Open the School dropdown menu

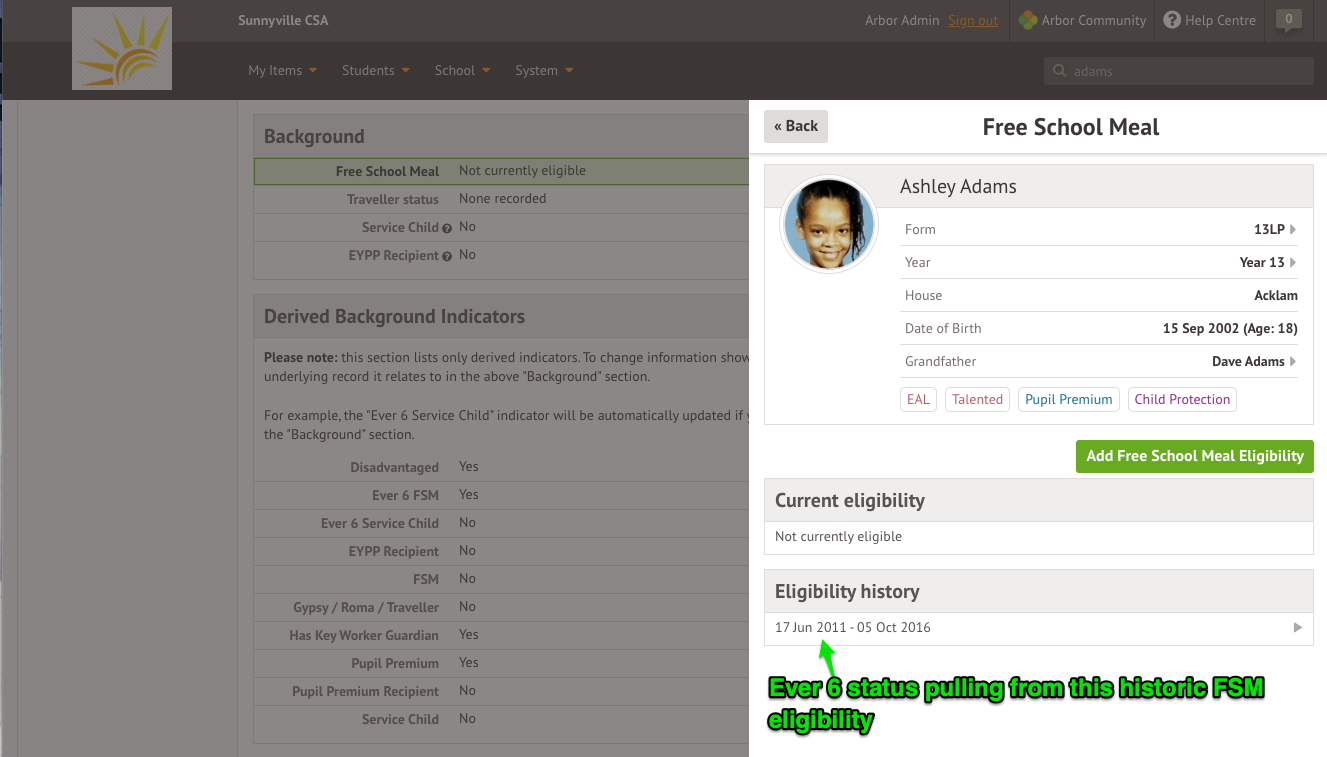click(x=462, y=70)
